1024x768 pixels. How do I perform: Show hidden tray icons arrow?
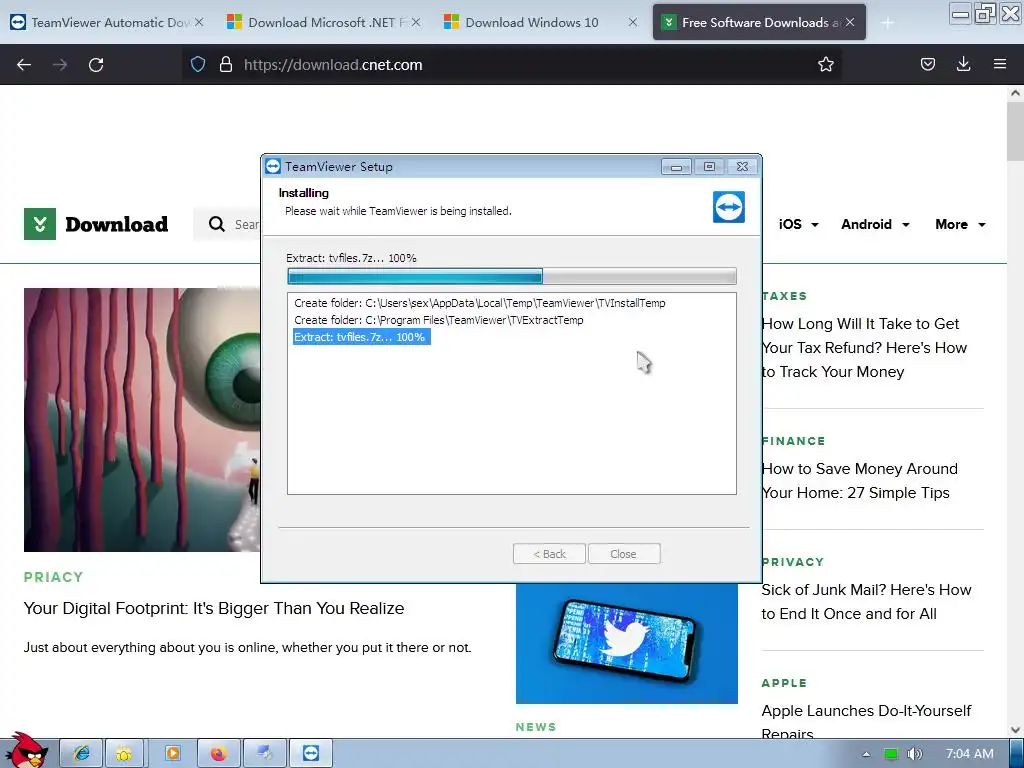(866, 754)
